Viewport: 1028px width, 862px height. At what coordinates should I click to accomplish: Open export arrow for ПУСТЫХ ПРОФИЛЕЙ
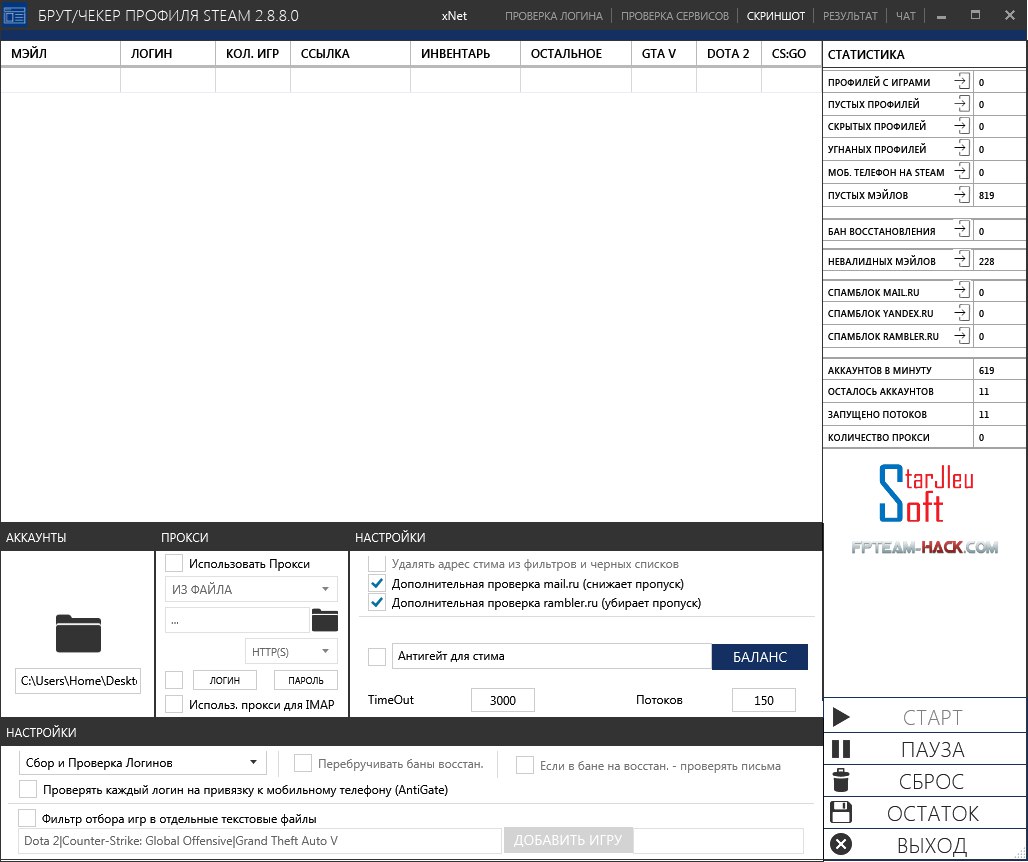pyautogui.click(x=961, y=104)
